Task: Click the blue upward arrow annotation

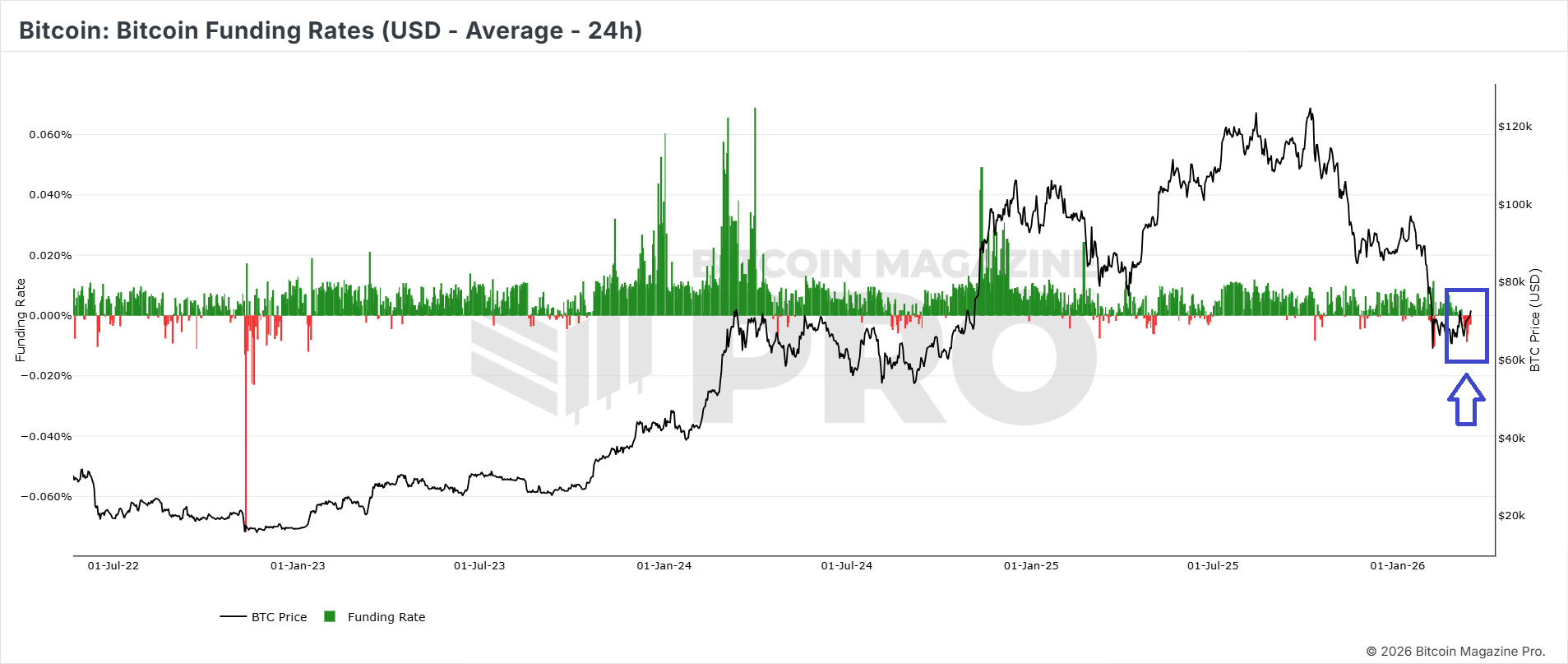Action: (1466, 401)
